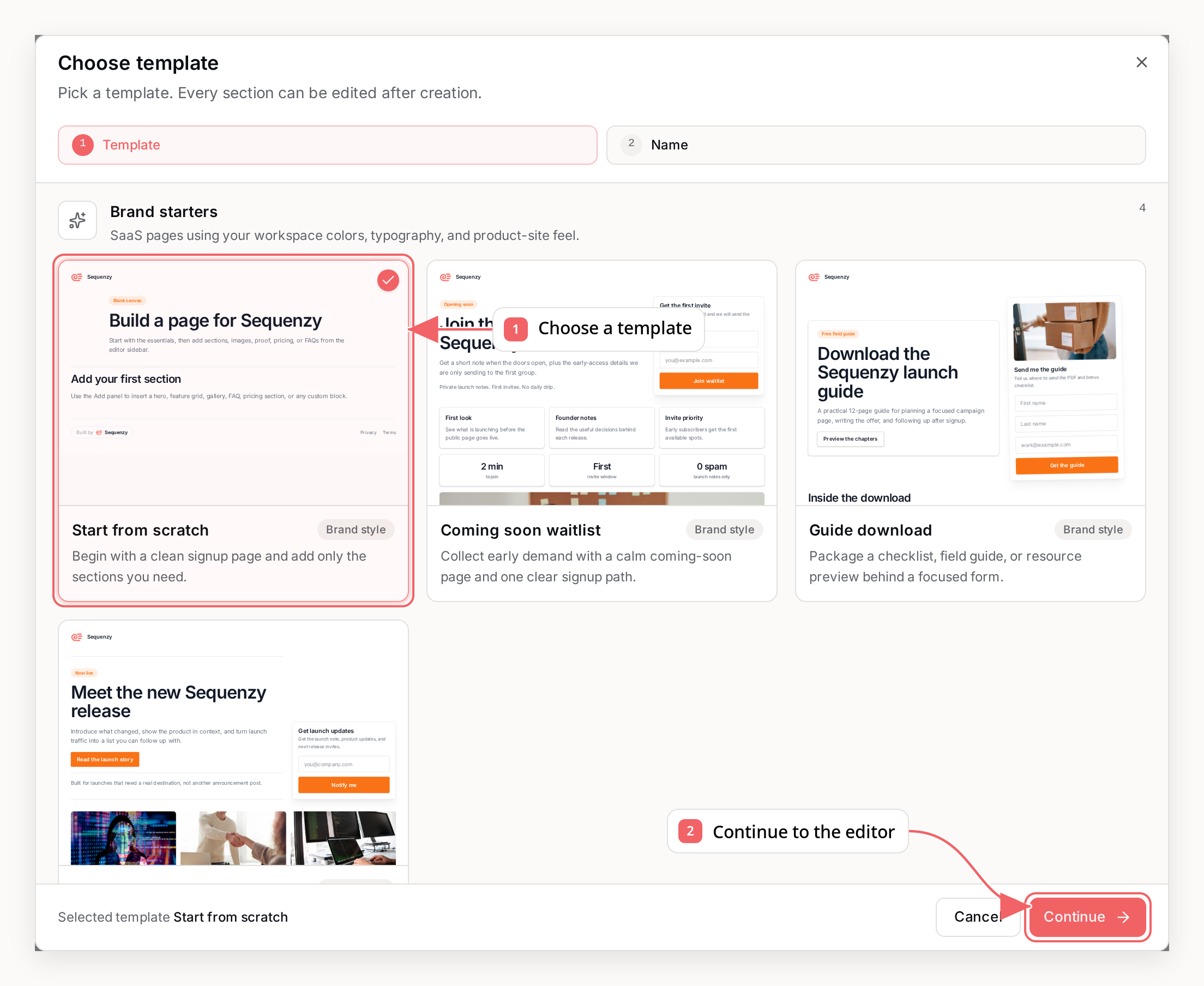1204x986 pixels.
Task: Click Get the guide button in guide preview
Action: (x=1067, y=465)
